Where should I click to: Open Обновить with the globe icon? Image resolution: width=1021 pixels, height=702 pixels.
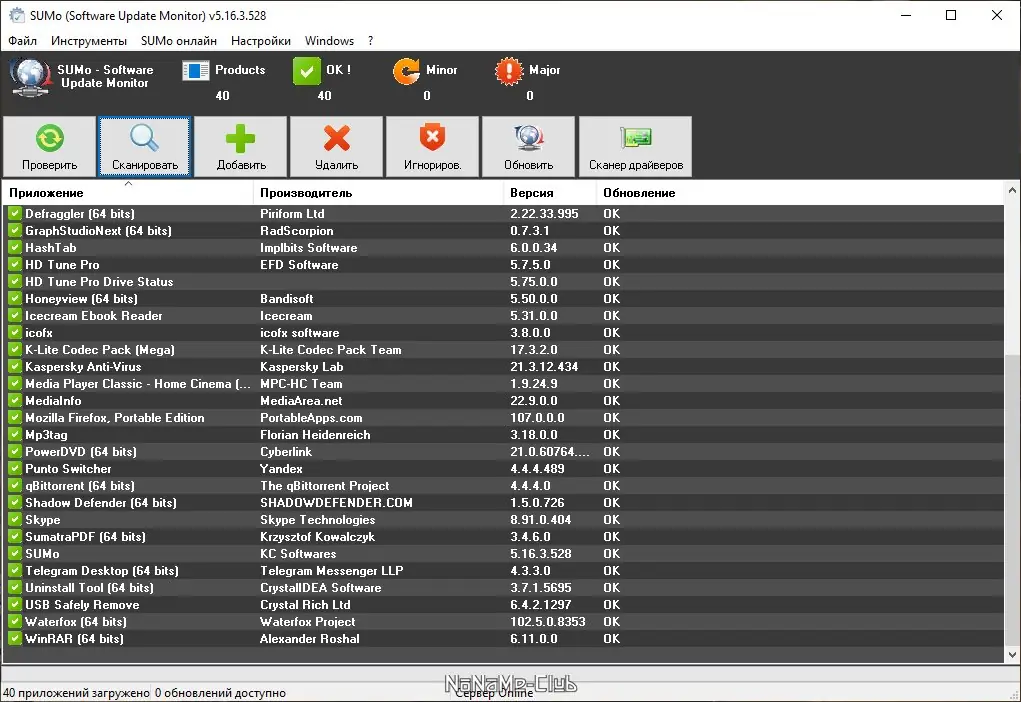coord(528,138)
